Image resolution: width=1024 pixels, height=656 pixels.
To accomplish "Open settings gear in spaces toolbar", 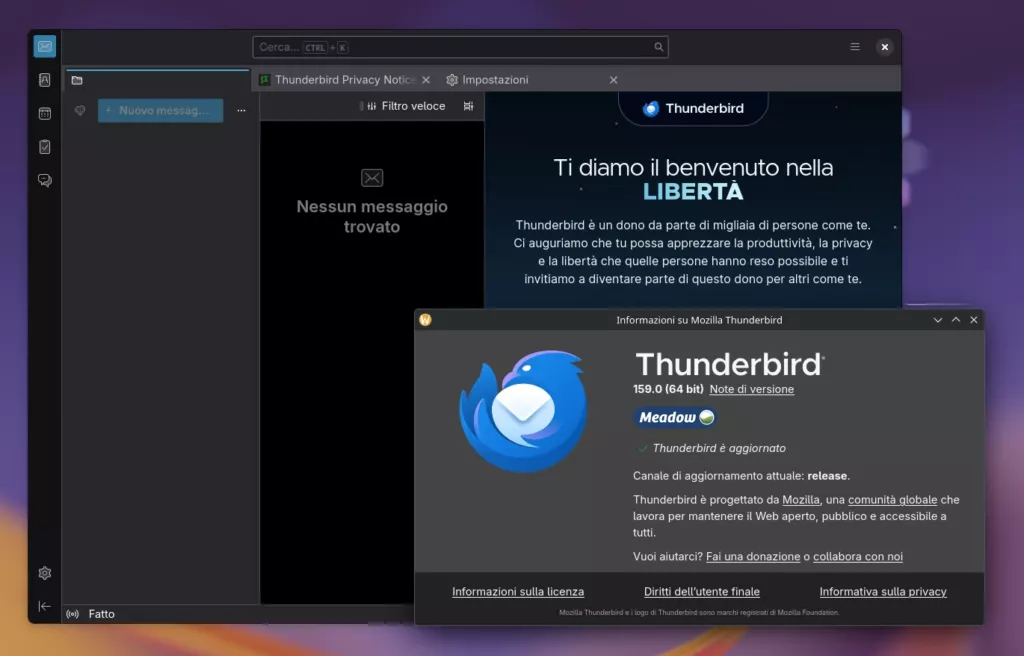I will pyautogui.click(x=44, y=573).
